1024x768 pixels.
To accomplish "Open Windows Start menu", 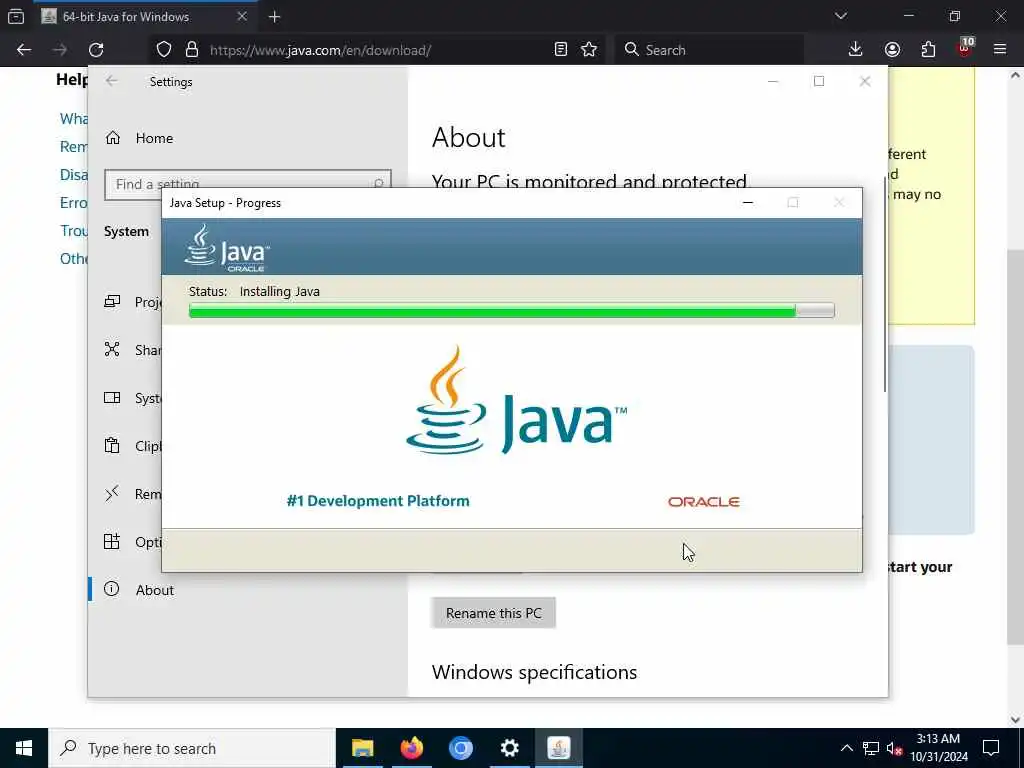I will 24,748.
